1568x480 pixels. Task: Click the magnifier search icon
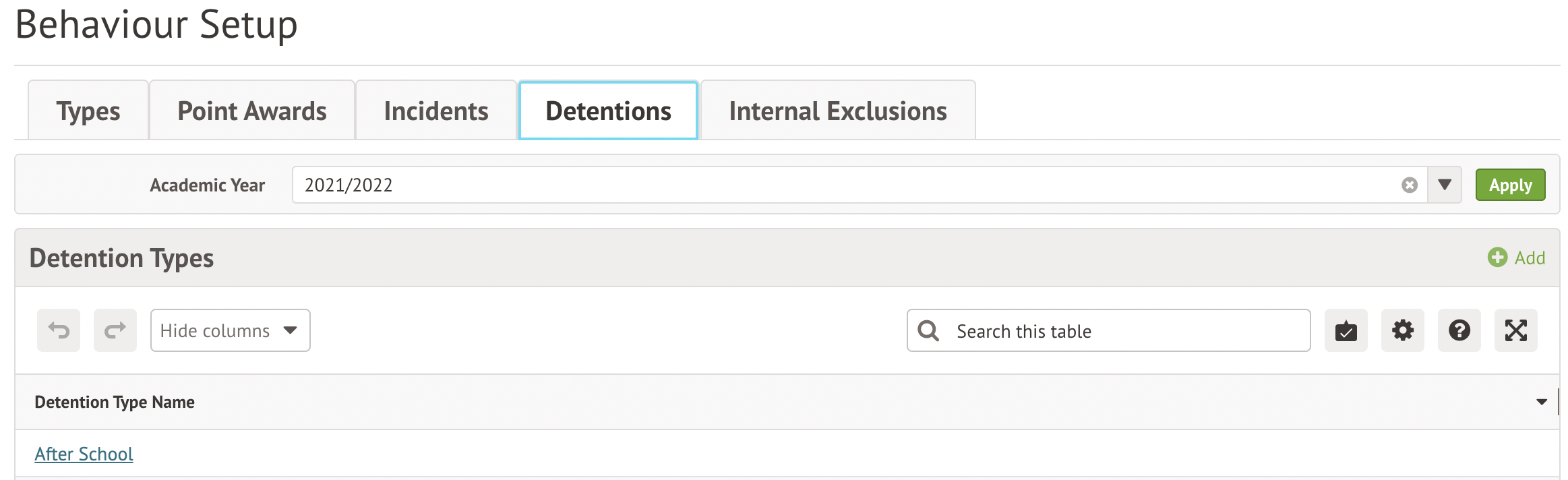928,330
